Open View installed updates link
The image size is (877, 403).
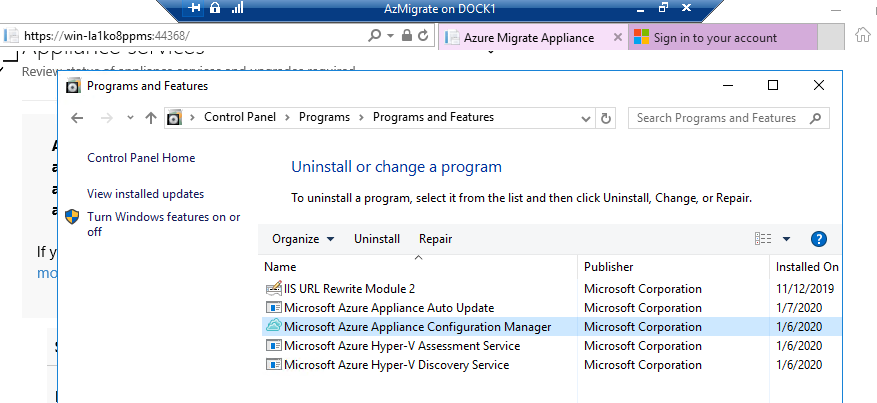145,194
